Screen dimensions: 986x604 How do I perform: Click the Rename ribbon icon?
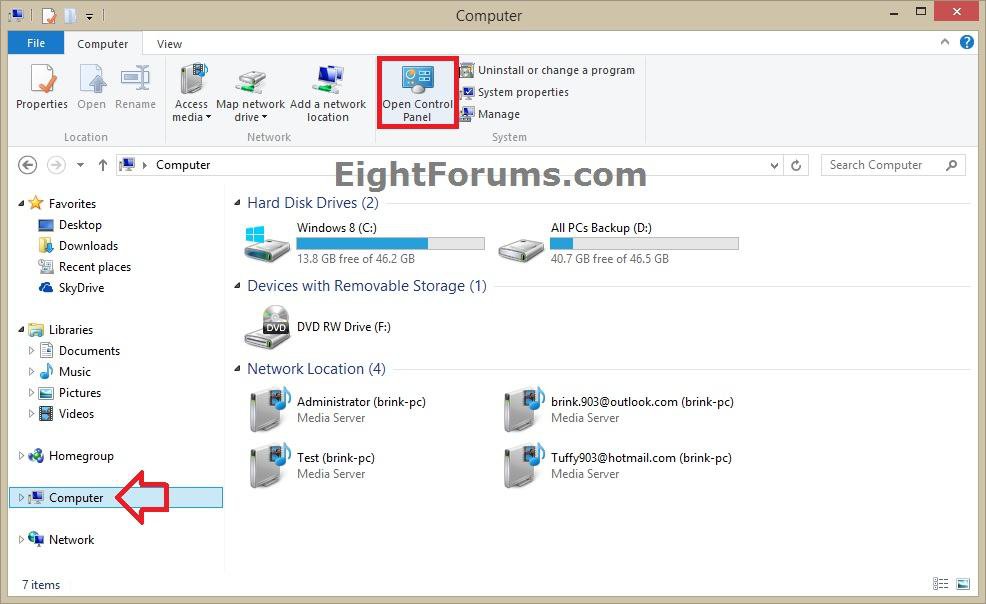135,87
